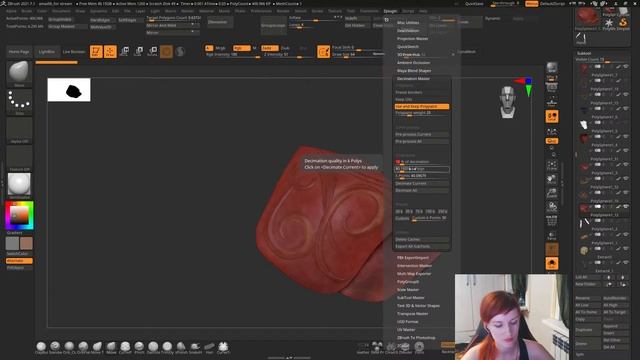This screenshot has width=640, height=360.
Task: Expand UV Master plugin section
Action: coord(406,330)
